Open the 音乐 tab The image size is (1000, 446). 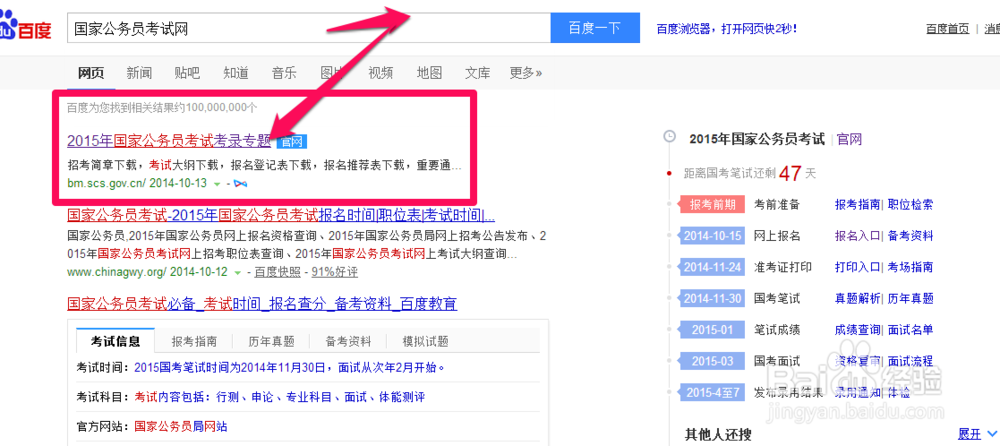click(x=284, y=73)
